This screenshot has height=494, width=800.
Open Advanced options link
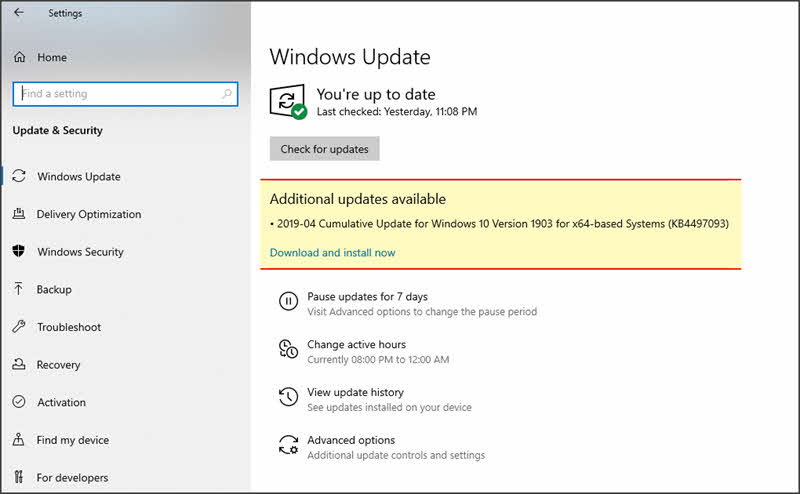(x=351, y=440)
